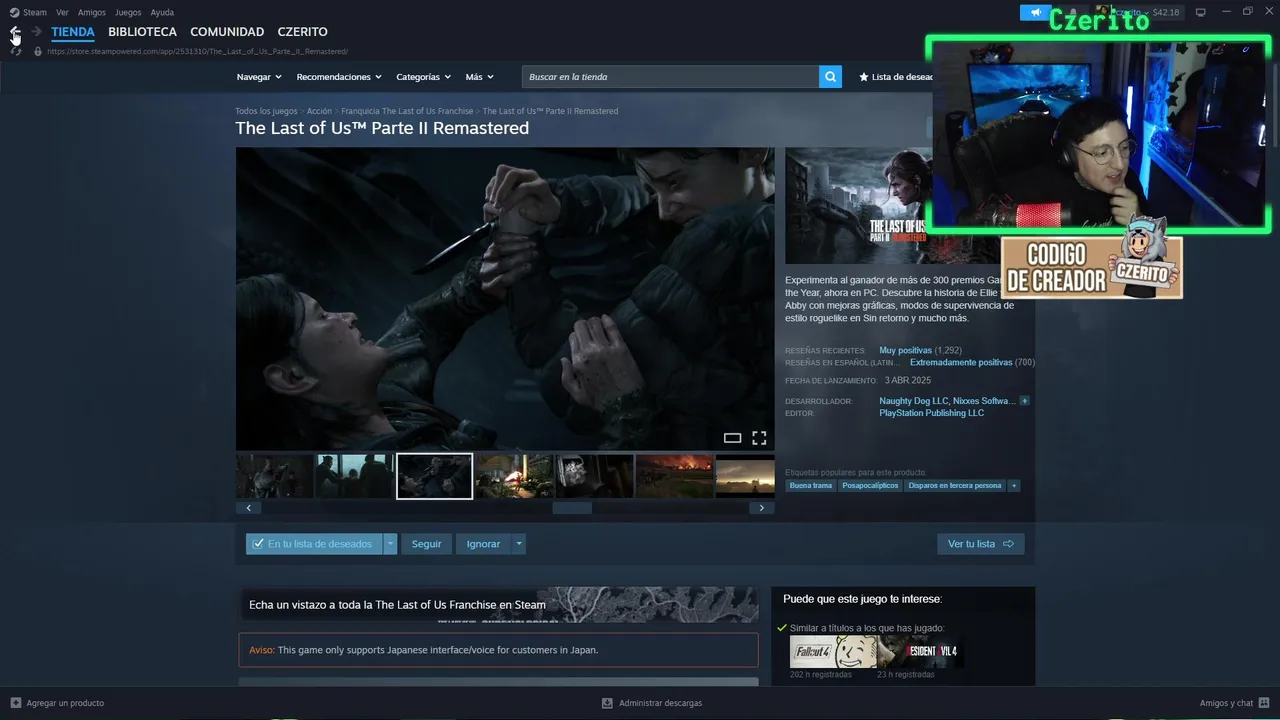Switch to the BIBLIOTECA tab
Image resolution: width=1280 pixels, height=720 pixels.
pos(142,32)
